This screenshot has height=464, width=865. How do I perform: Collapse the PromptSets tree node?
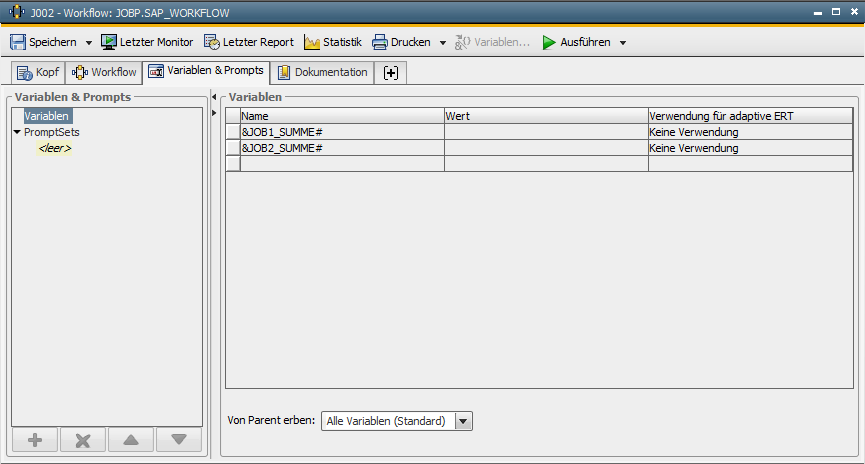[x=17, y=132]
